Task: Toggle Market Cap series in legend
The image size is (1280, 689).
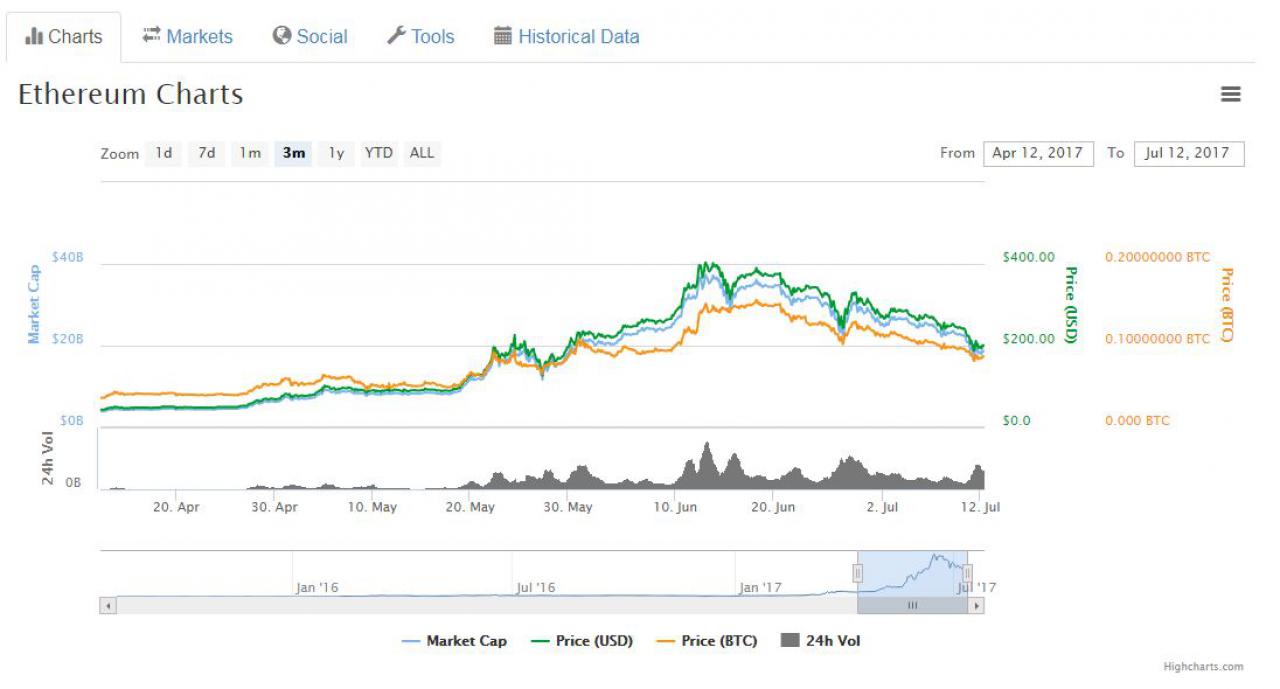Action: pos(454,641)
